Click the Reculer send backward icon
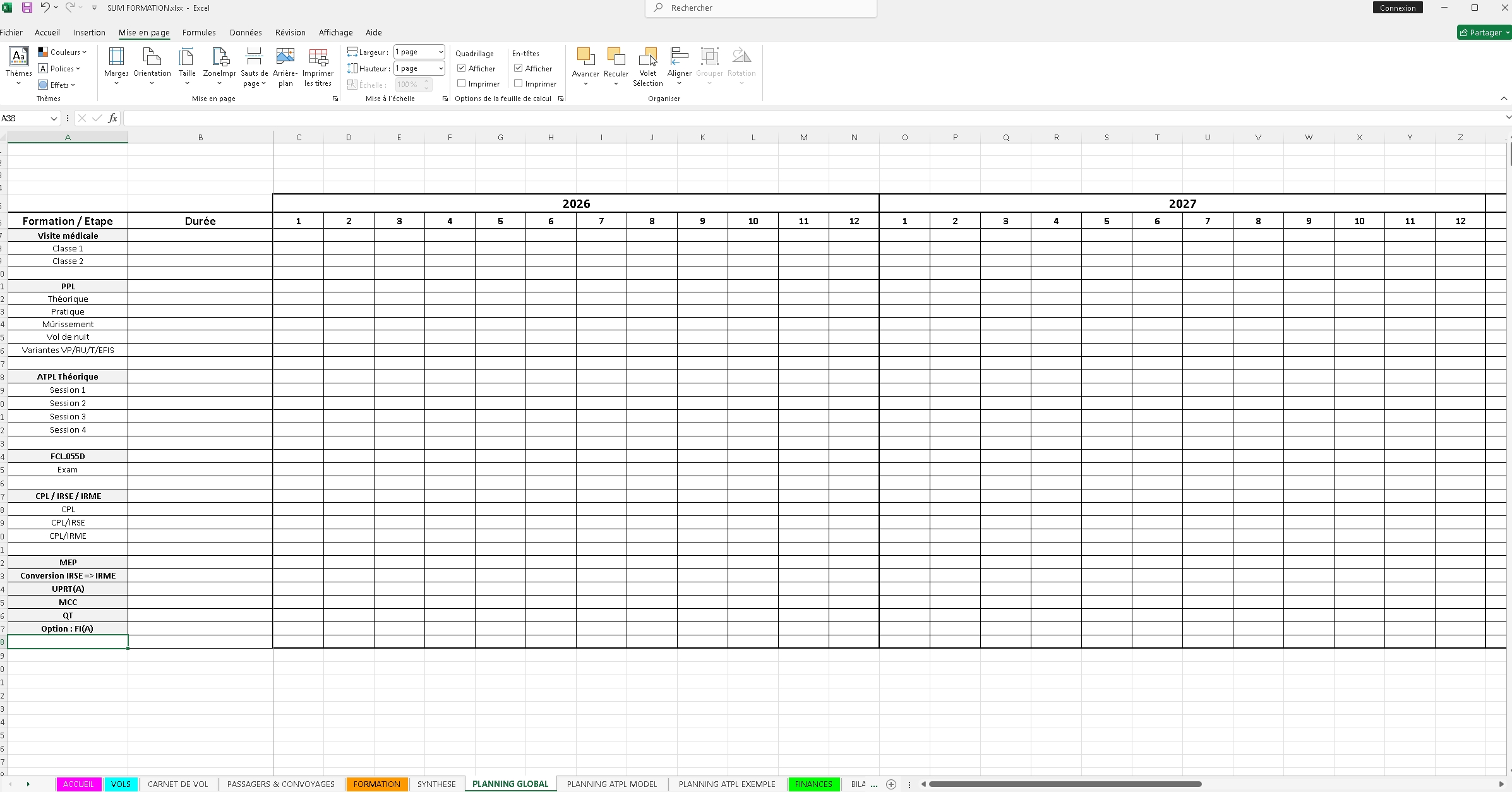This screenshot has width=1512, height=792. [616, 65]
